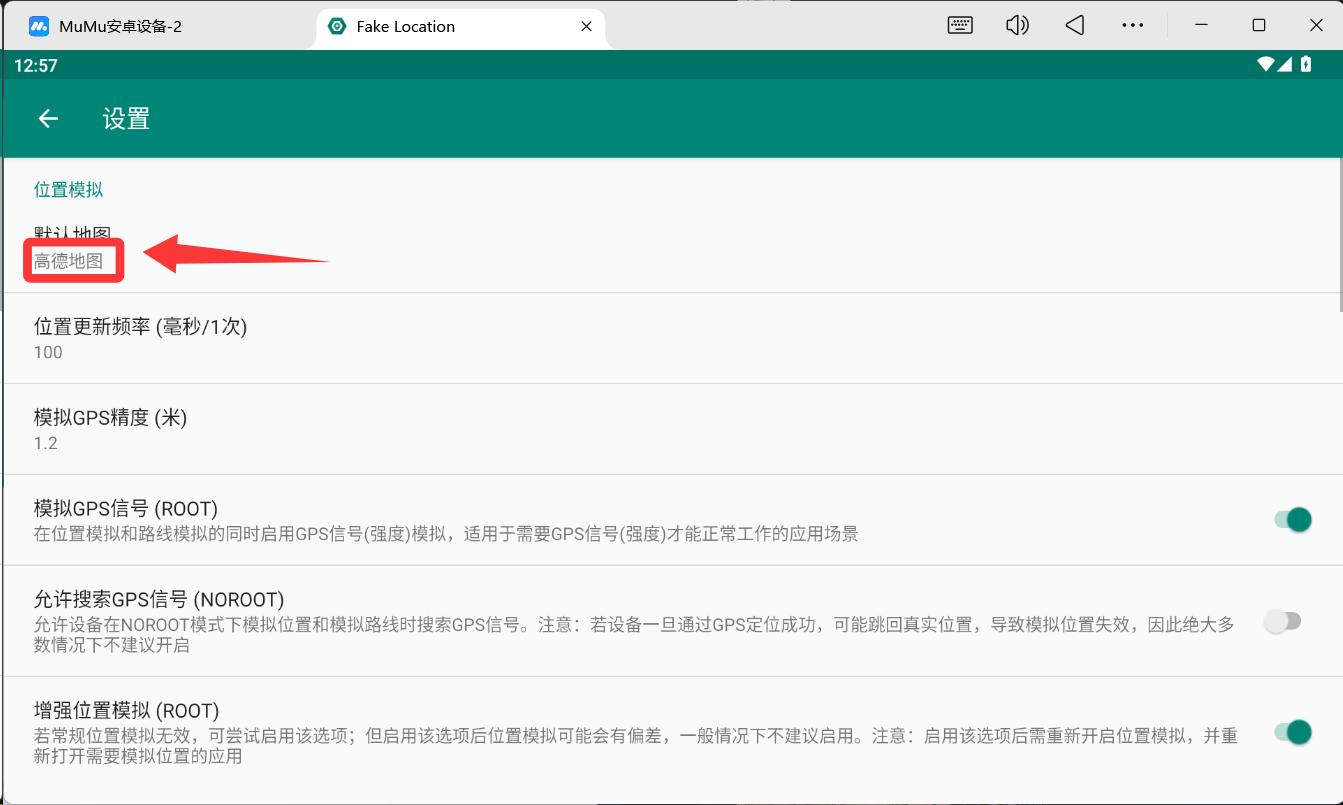Enable 允许搜索GPS信号 (NOROOT) switch
This screenshot has width=1343, height=805.
[x=1282, y=621]
